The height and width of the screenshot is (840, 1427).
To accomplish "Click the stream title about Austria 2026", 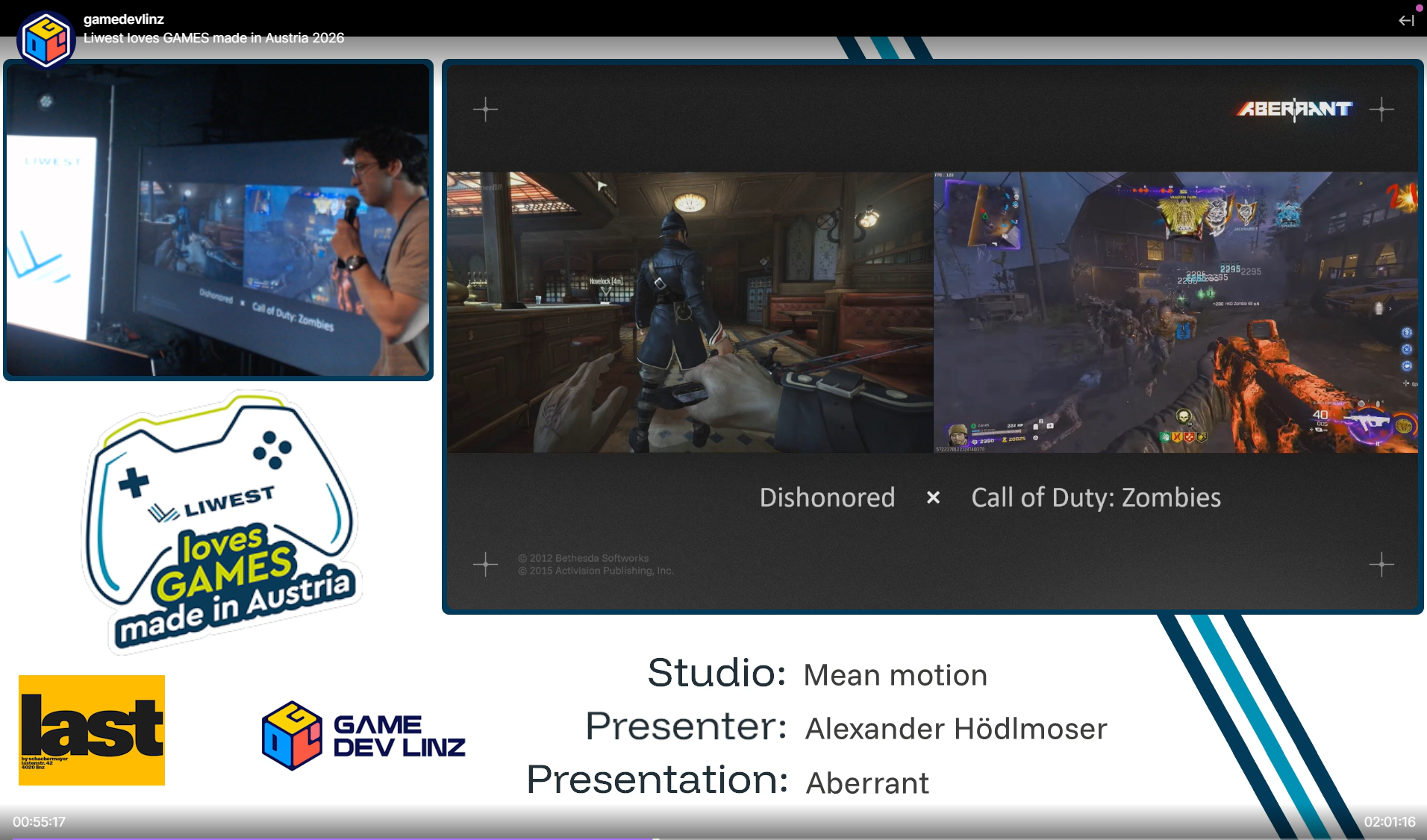I will click(213, 37).
